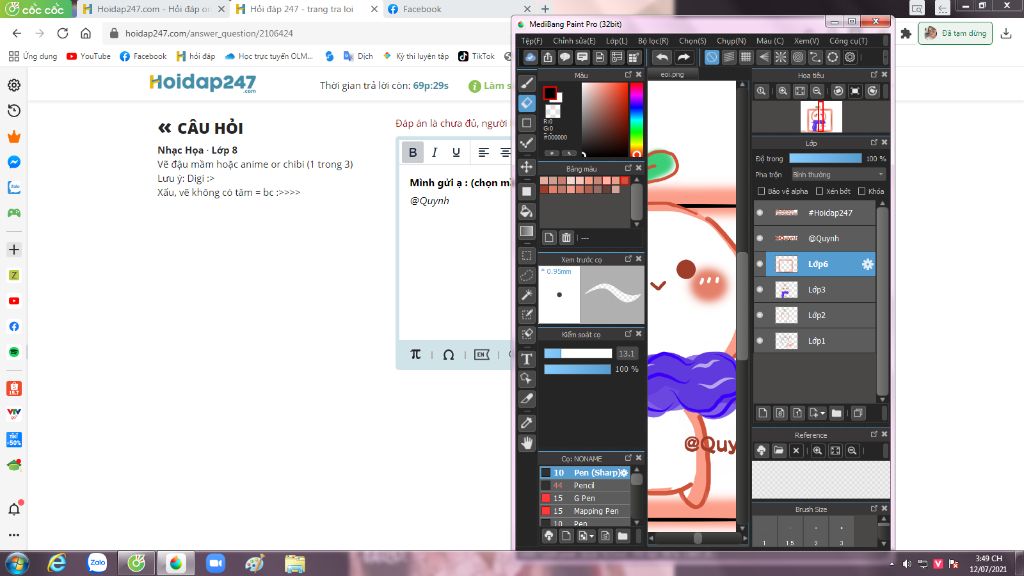Open Lớp6 layer settings gear
The width and height of the screenshot is (1024, 576).
867,264
